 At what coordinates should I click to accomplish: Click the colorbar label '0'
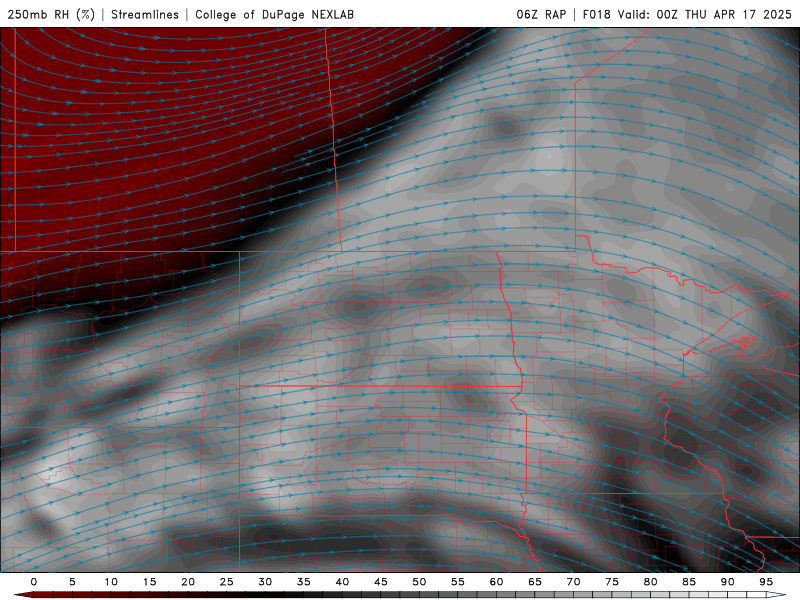[34, 582]
